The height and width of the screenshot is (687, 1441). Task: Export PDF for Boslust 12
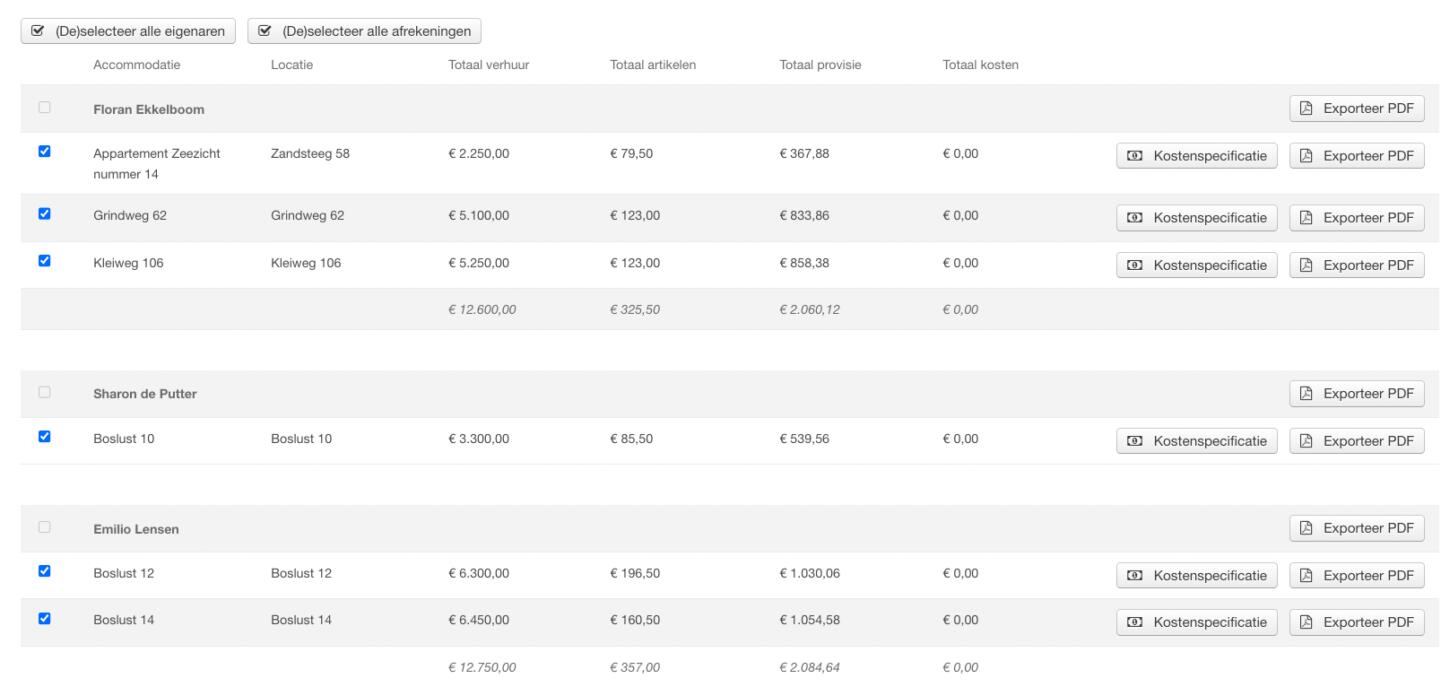coord(1356,575)
